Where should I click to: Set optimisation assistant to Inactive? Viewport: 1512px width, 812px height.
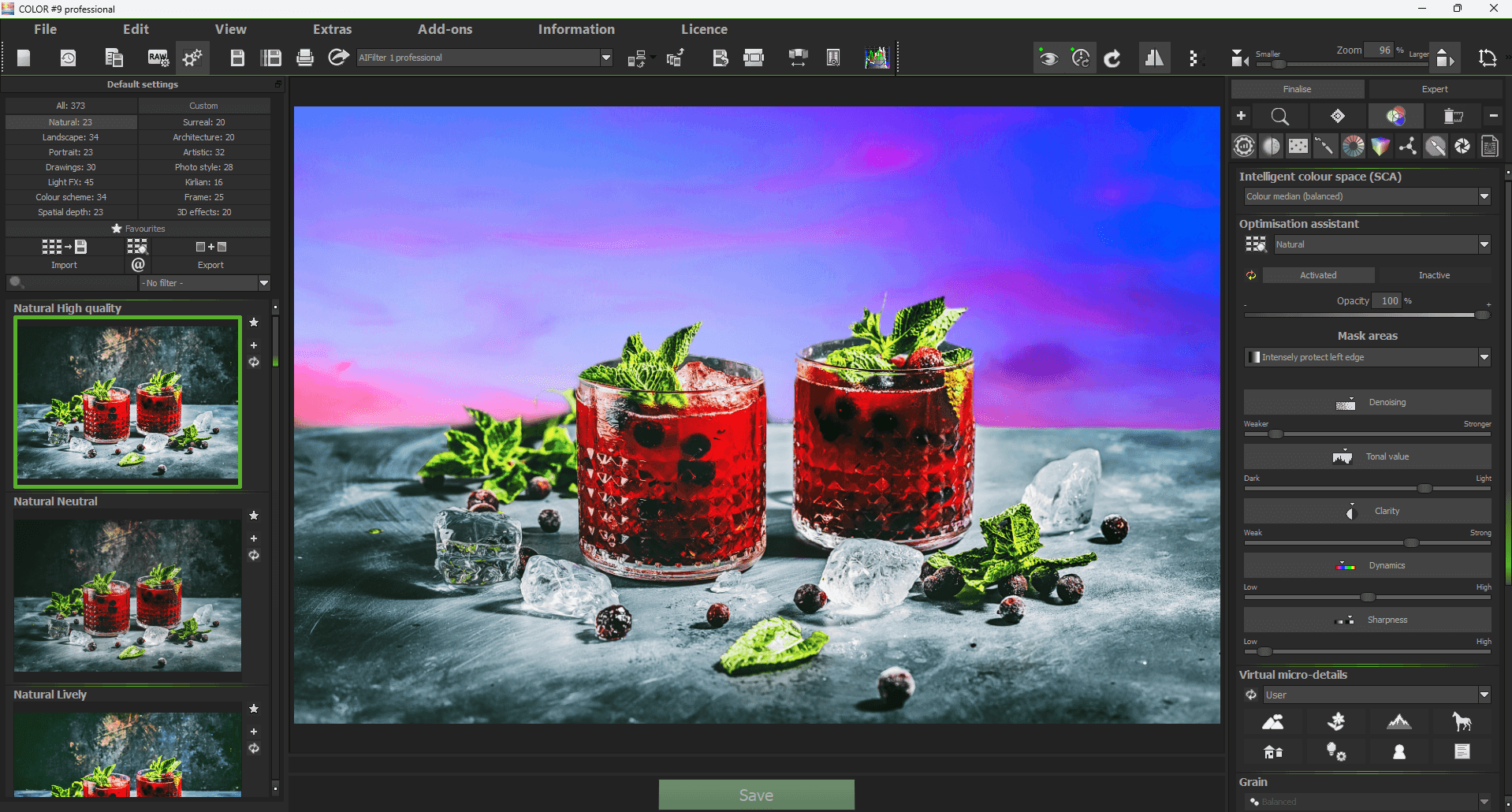(x=1434, y=275)
